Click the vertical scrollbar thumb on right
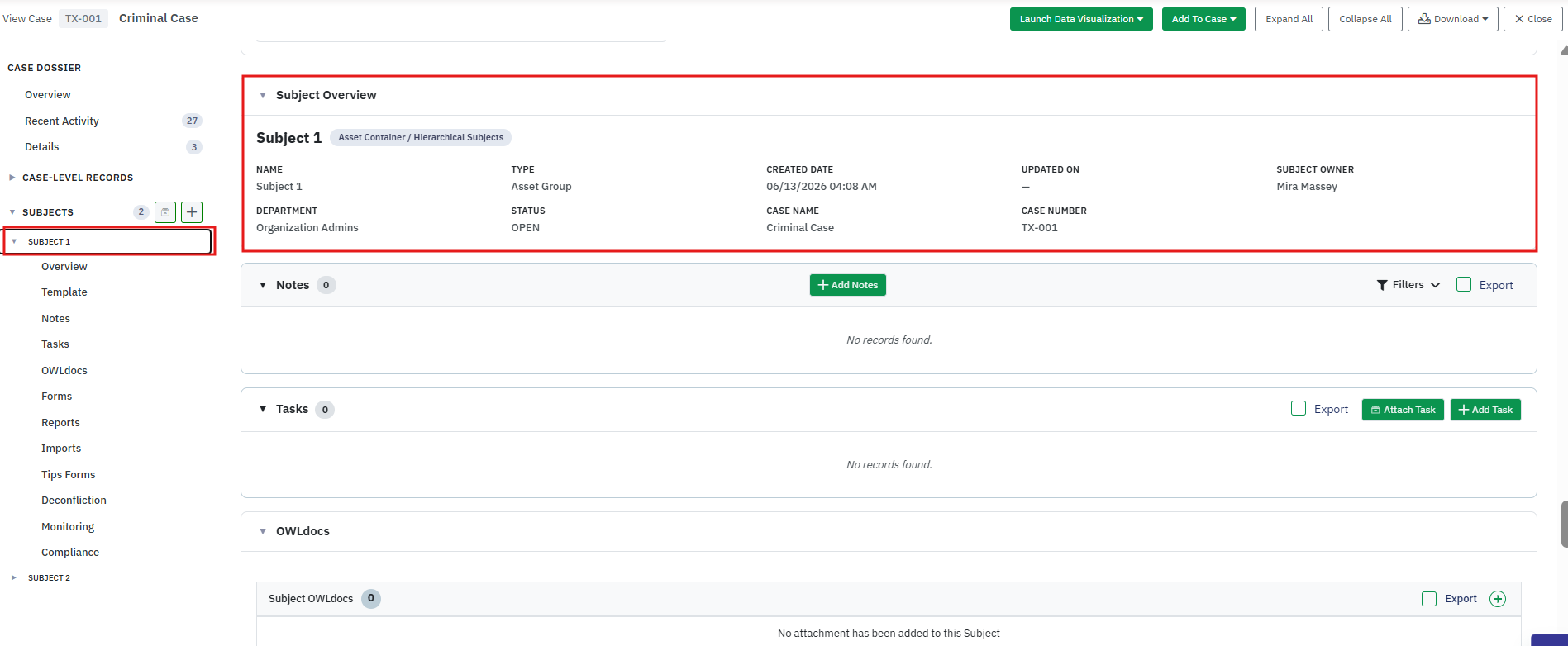 [1564, 524]
